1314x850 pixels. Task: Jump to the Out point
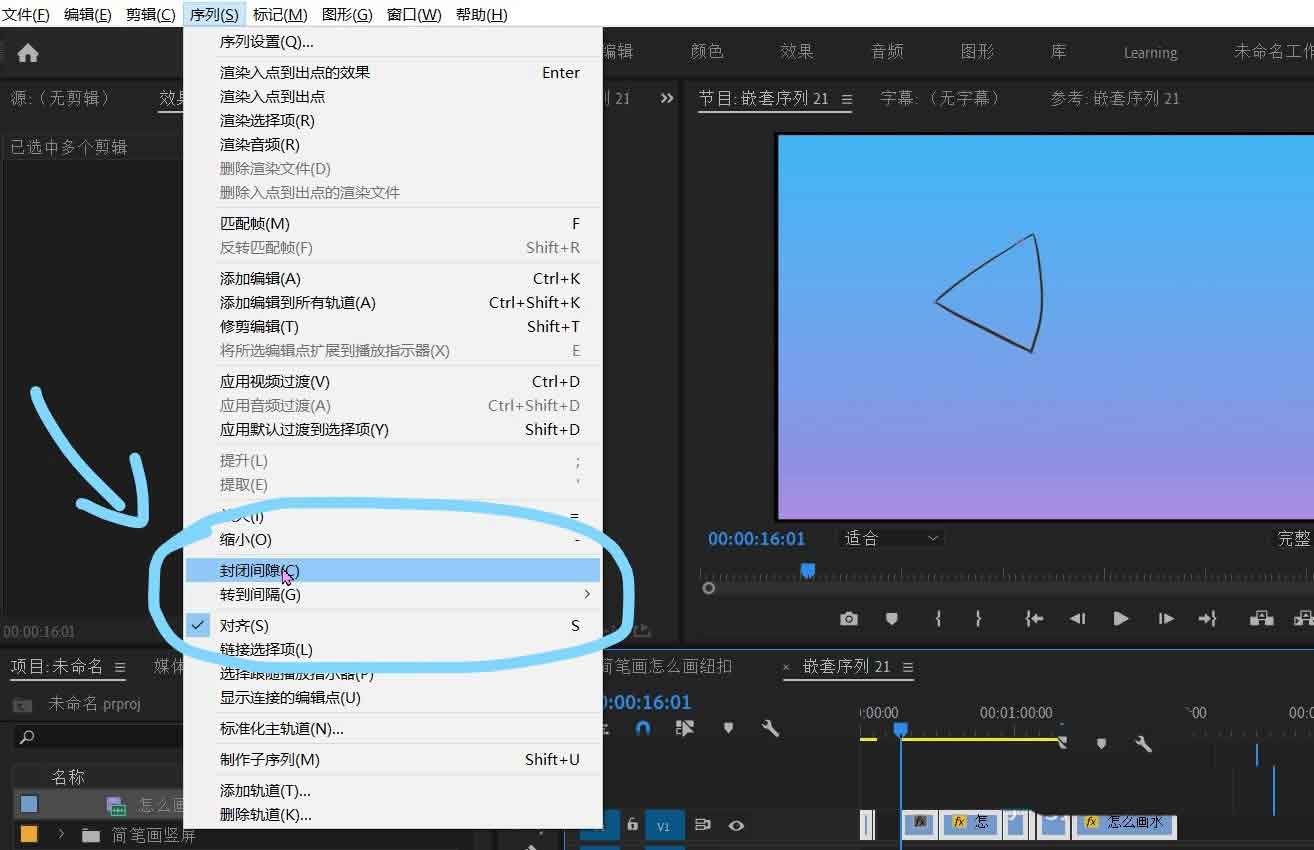click(x=1208, y=619)
